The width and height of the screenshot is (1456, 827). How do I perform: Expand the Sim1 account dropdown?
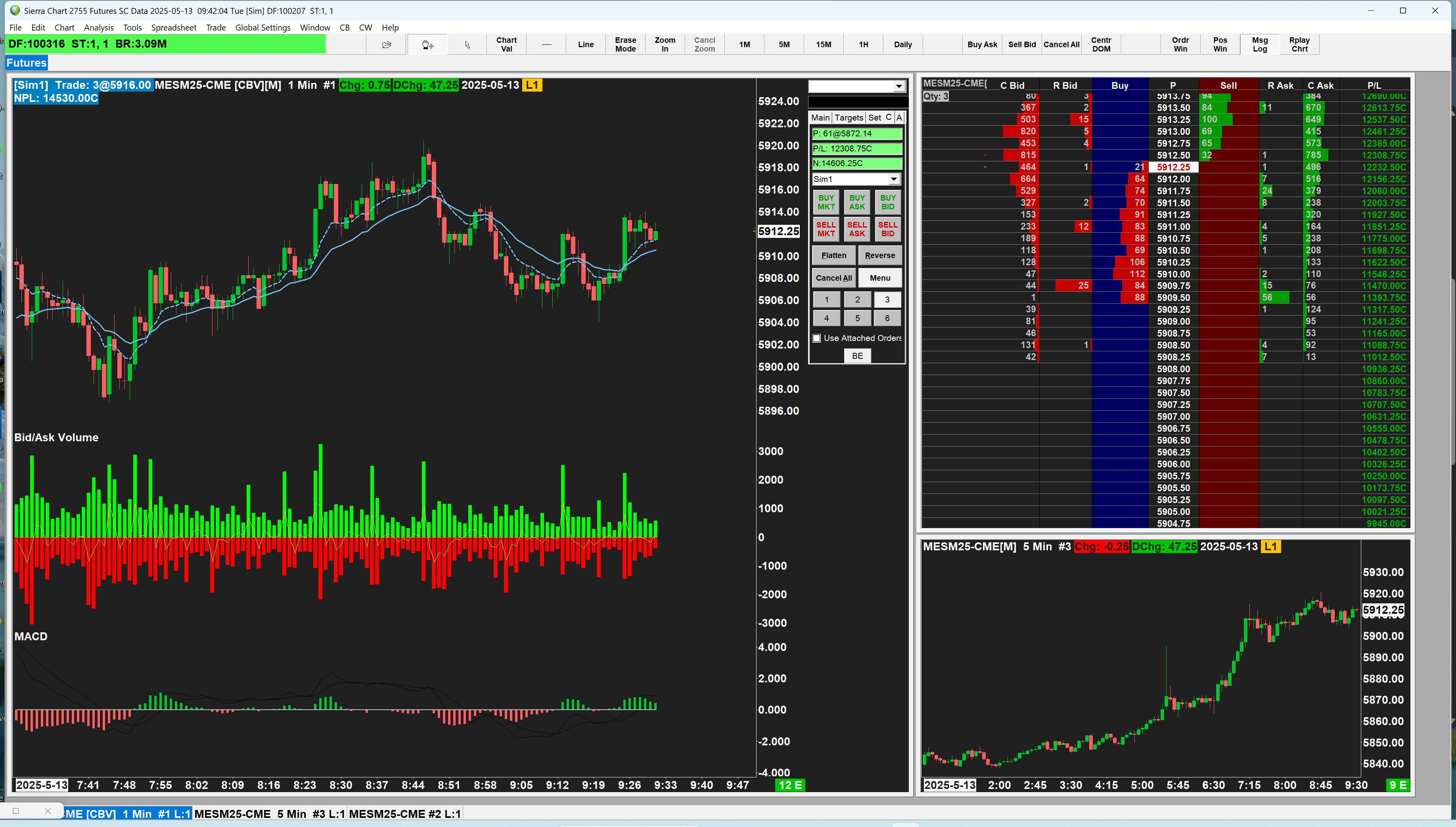click(x=894, y=179)
